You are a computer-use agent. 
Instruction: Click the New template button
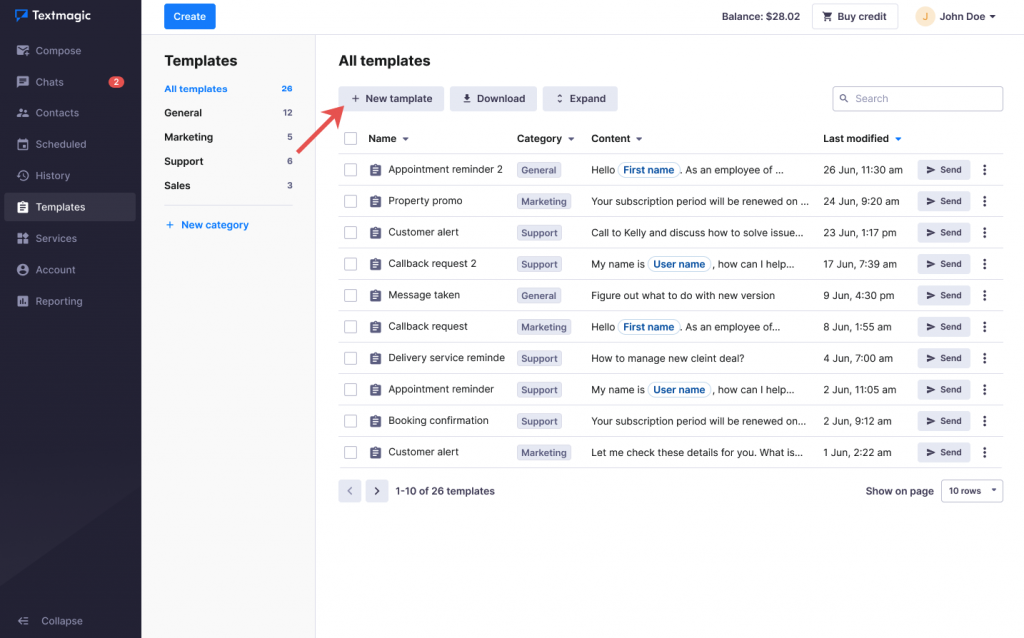391,99
